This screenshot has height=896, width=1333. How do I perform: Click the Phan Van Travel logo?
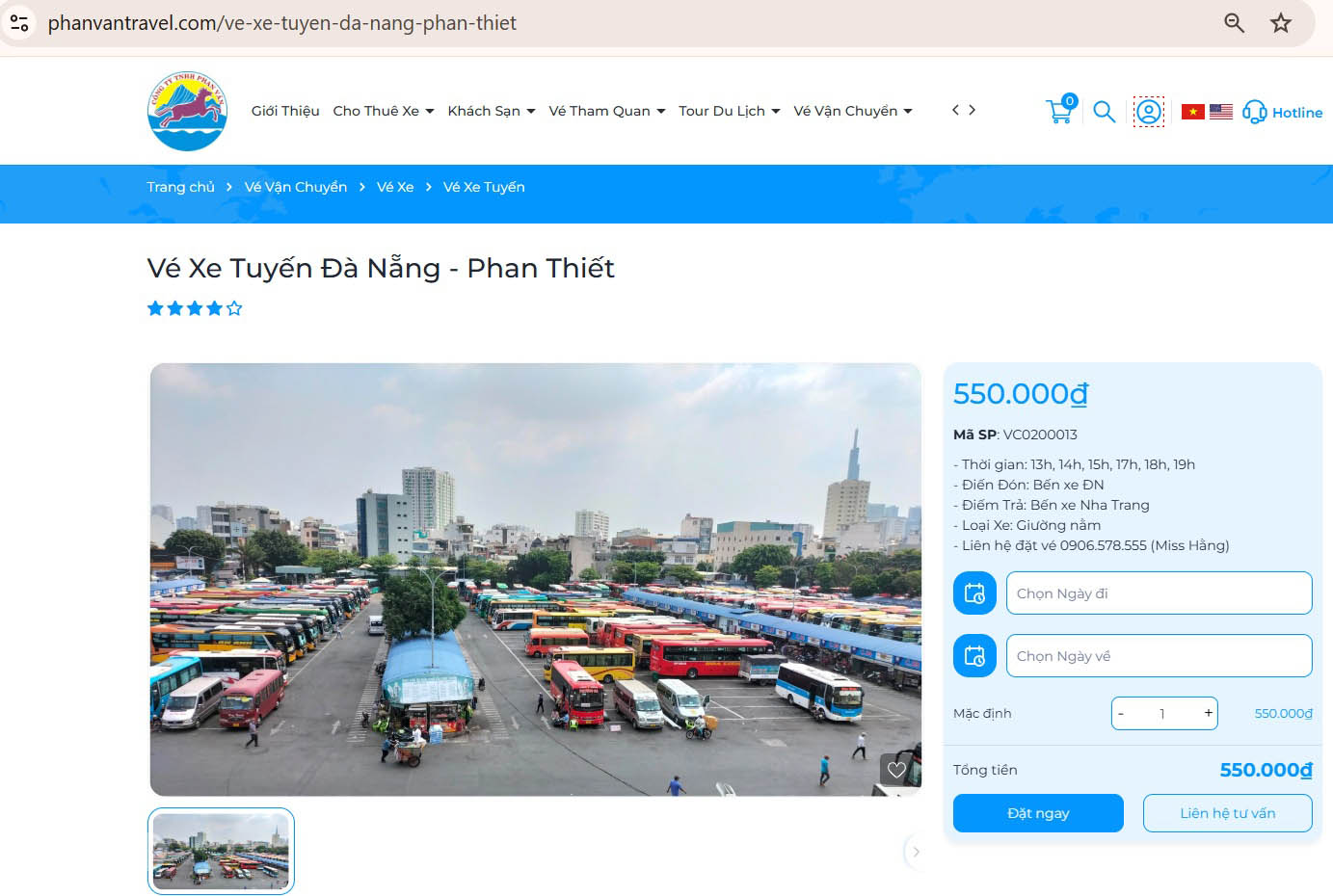click(186, 110)
